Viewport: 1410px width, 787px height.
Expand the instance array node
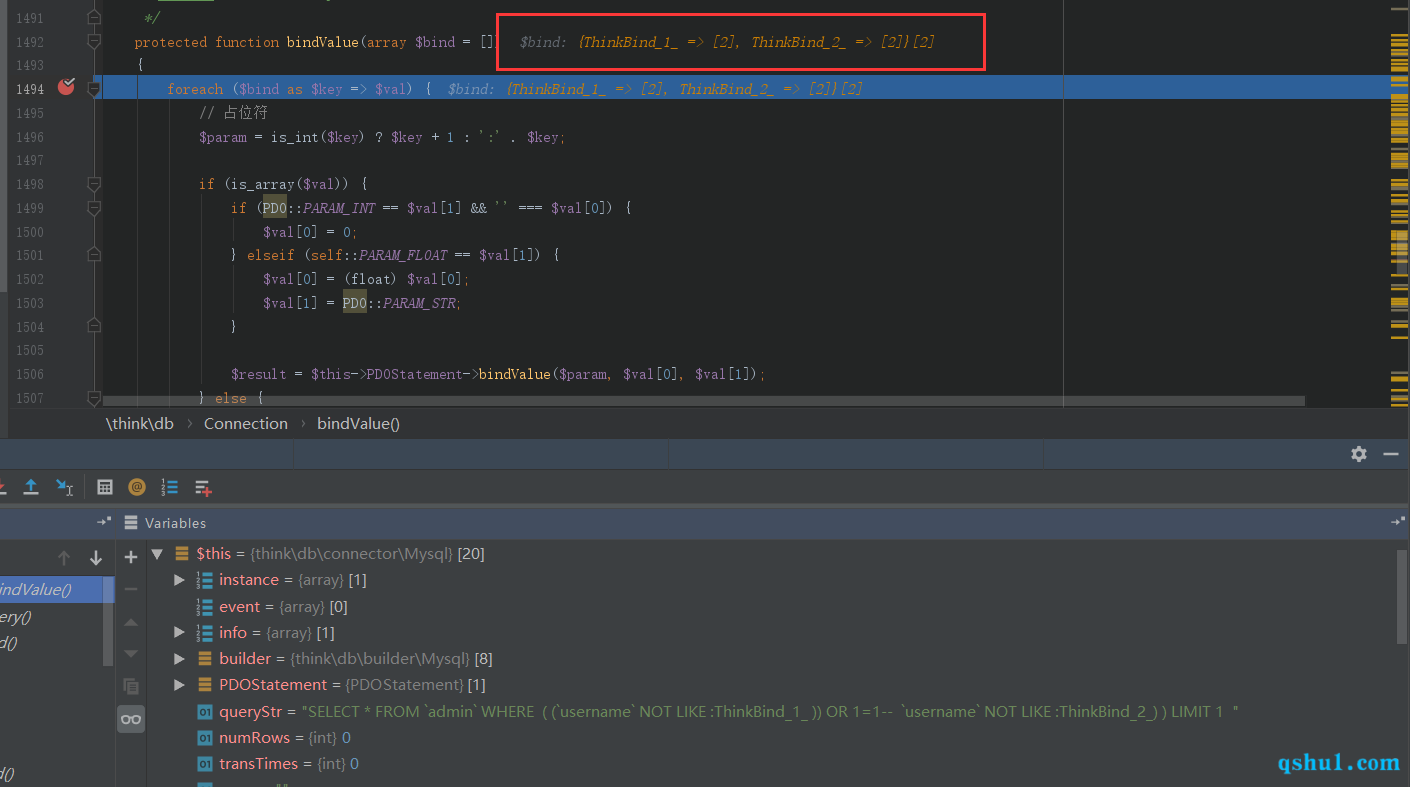point(179,580)
